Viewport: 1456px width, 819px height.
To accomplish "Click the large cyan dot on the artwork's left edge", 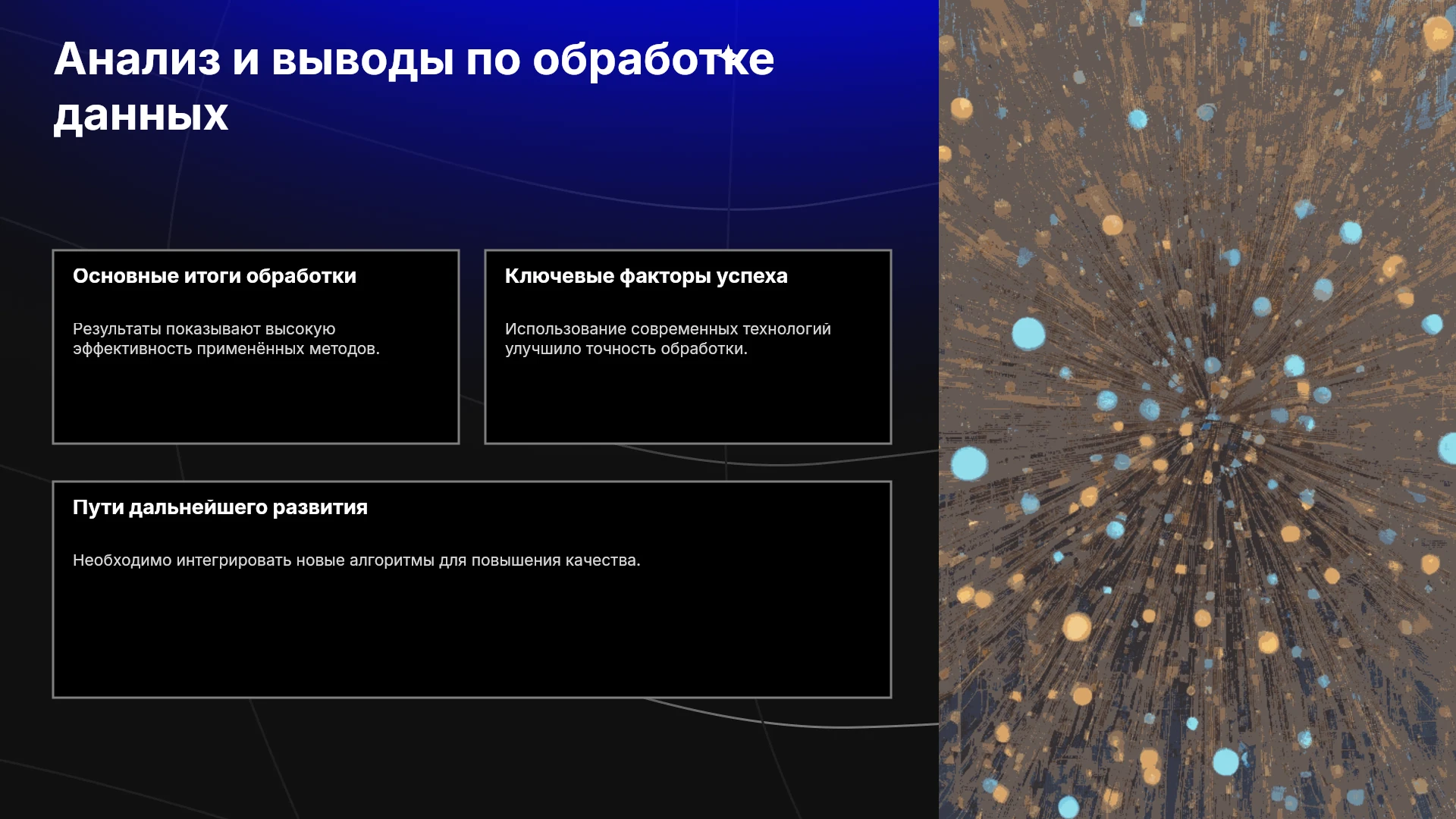I will tap(969, 463).
